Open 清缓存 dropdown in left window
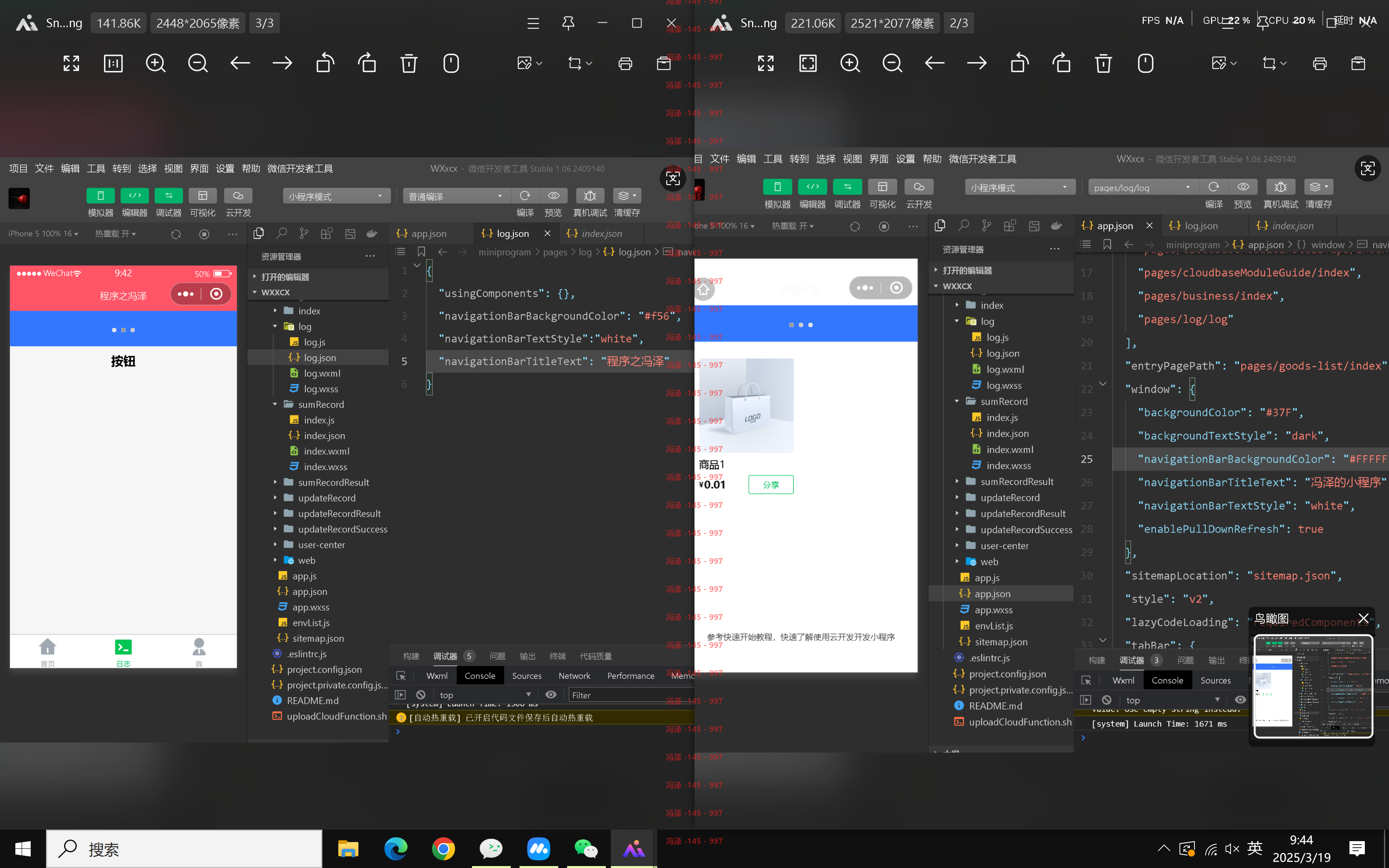Viewport: 1389px width, 868px height. click(x=627, y=196)
